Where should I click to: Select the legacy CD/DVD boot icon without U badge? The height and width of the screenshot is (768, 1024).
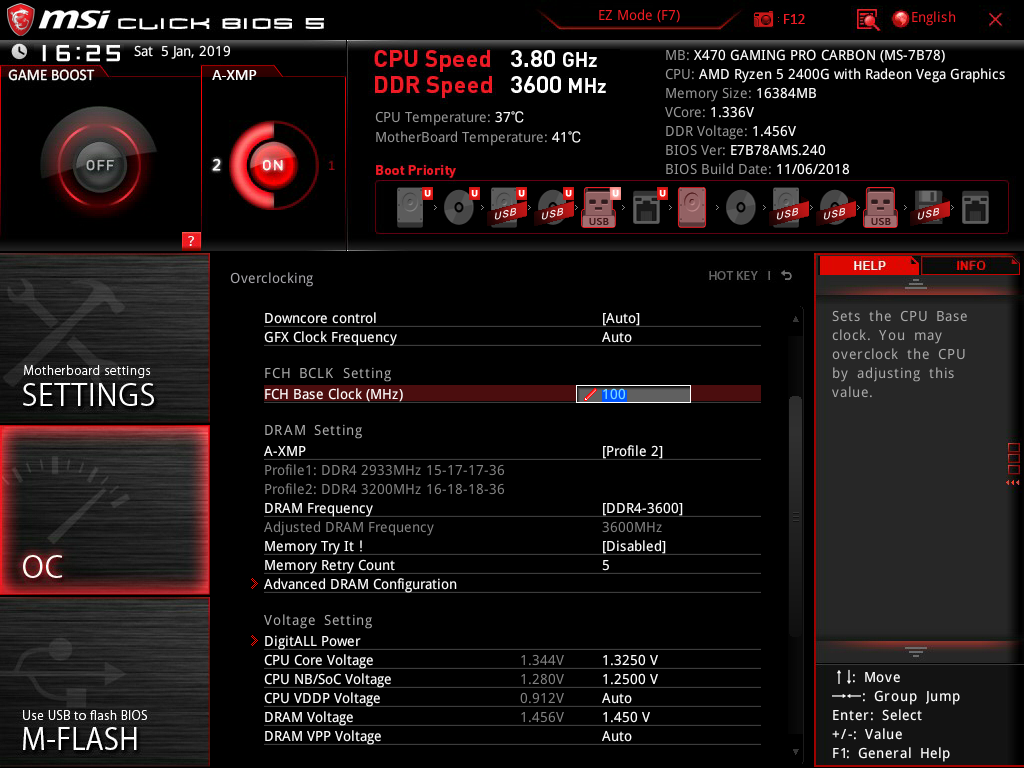point(741,208)
